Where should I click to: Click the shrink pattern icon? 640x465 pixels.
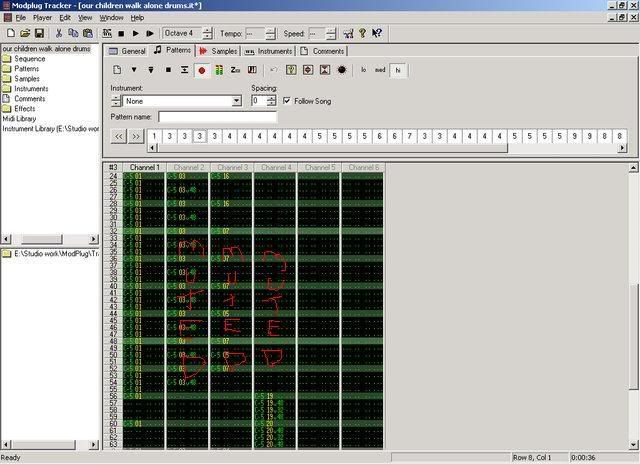coord(324,70)
